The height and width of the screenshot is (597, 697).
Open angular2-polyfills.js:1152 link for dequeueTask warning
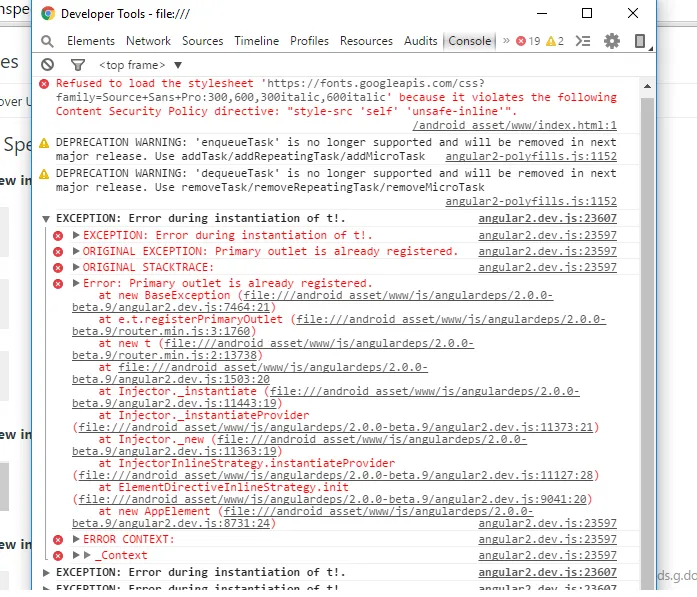(x=531, y=202)
